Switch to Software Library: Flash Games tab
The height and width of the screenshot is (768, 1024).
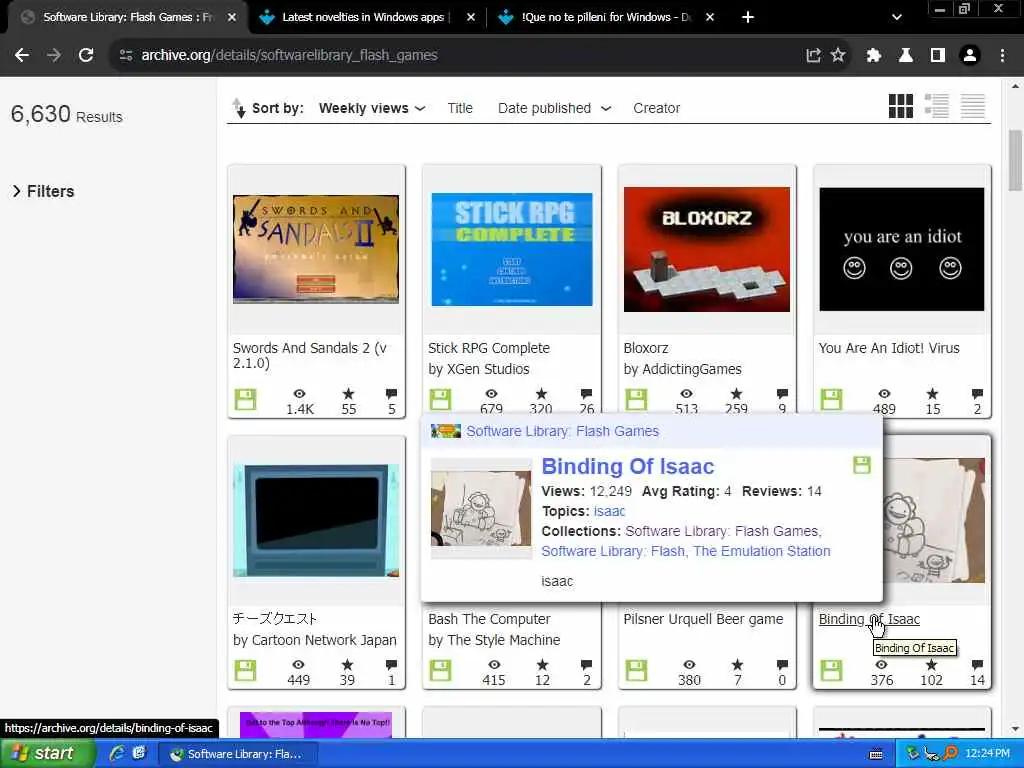coord(127,18)
